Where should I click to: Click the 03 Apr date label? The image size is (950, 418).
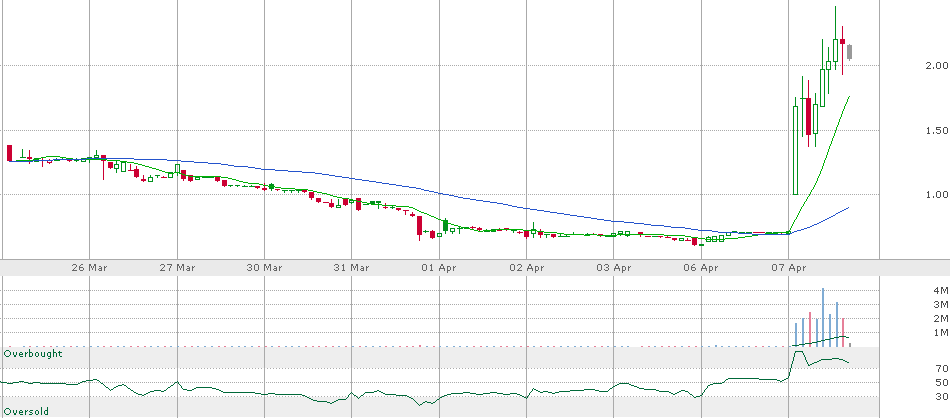(x=614, y=268)
